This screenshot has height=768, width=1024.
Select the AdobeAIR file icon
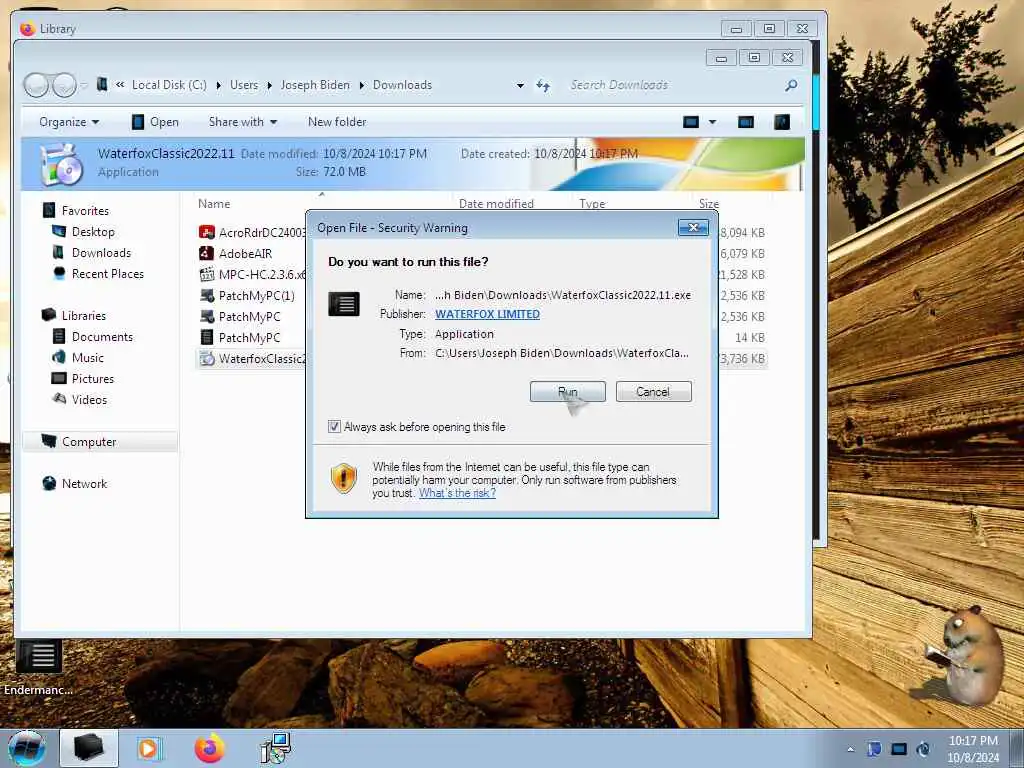(207, 253)
